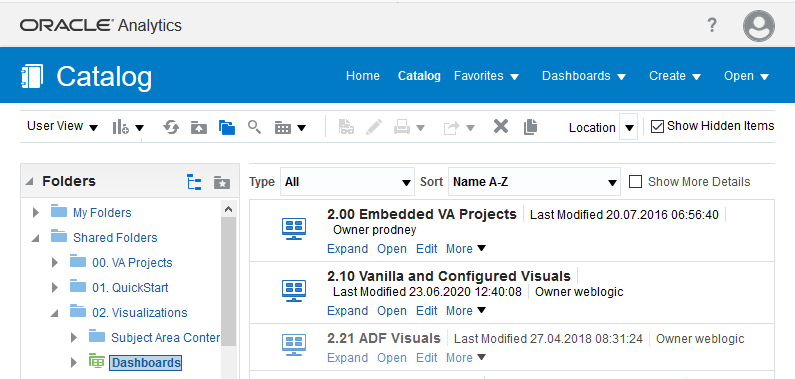
Task: Click the 2.10 Vanilla and Configured Visuals title
Action: click(449, 276)
